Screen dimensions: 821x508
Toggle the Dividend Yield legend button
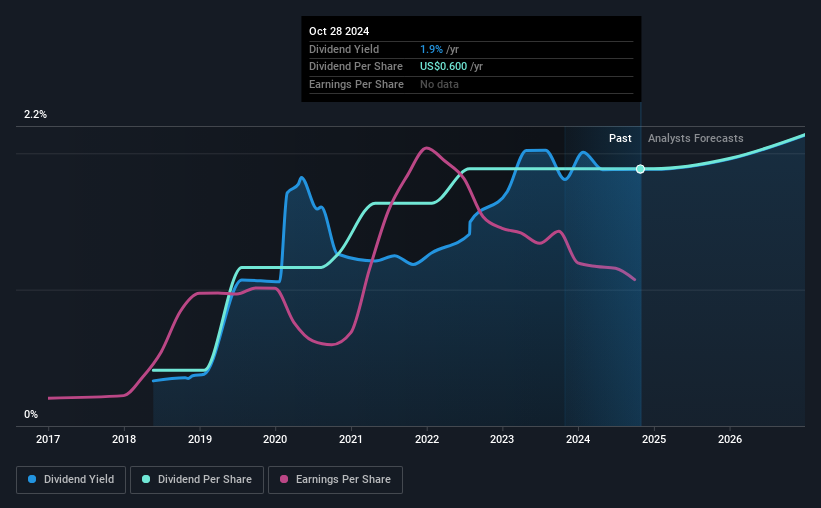click(71, 480)
